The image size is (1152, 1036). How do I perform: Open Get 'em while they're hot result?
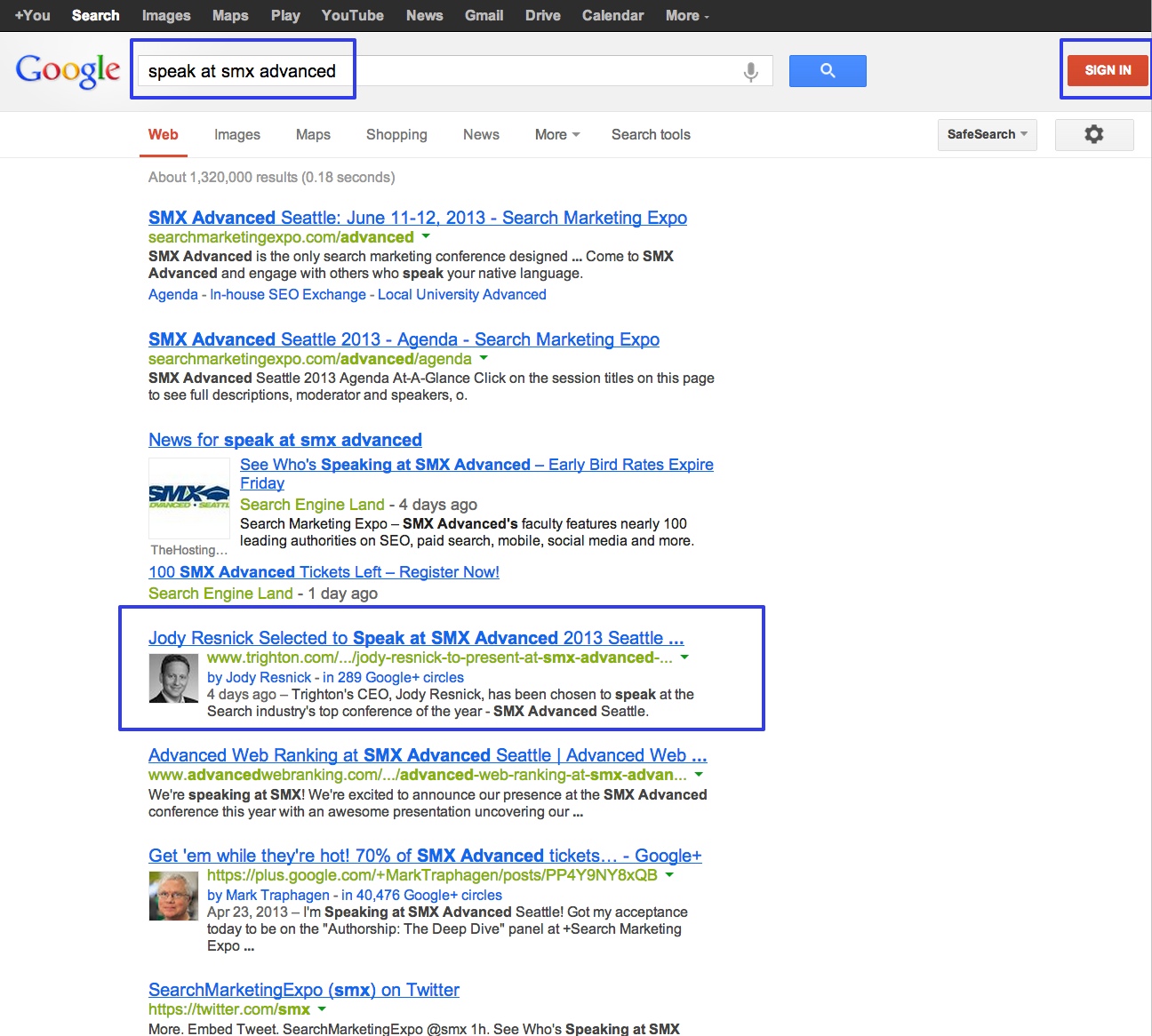click(x=425, y=856)
